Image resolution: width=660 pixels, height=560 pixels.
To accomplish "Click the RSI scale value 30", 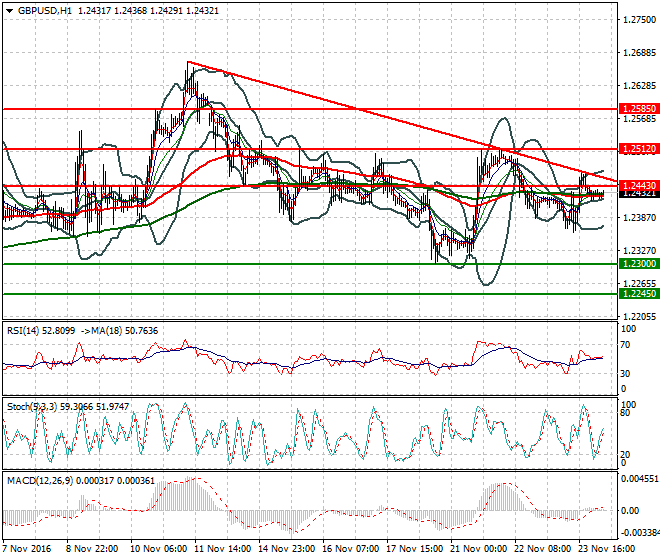I will click(625, 374).
